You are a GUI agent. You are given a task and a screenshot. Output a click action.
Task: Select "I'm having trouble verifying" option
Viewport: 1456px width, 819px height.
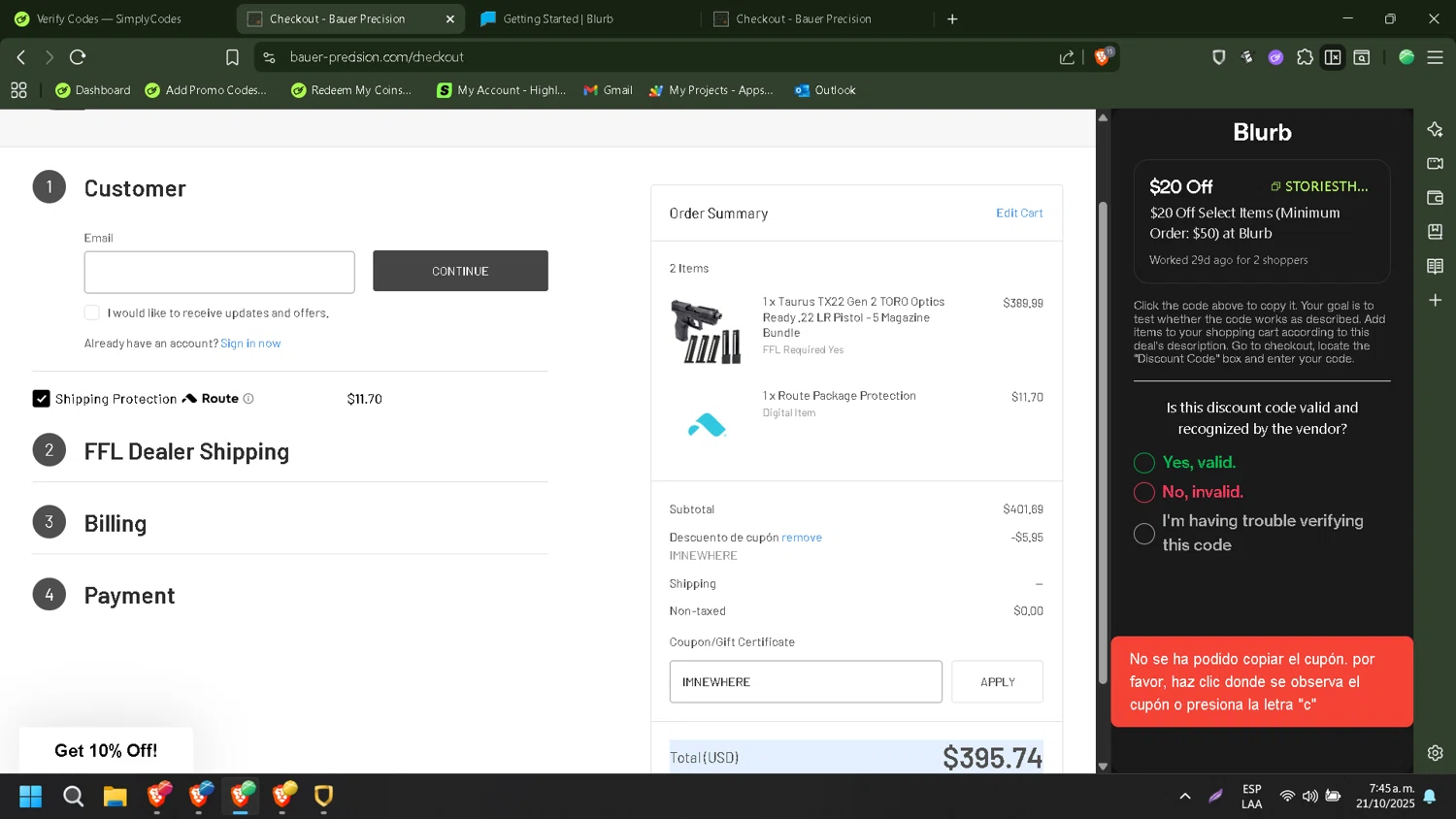pos(1144,534)
